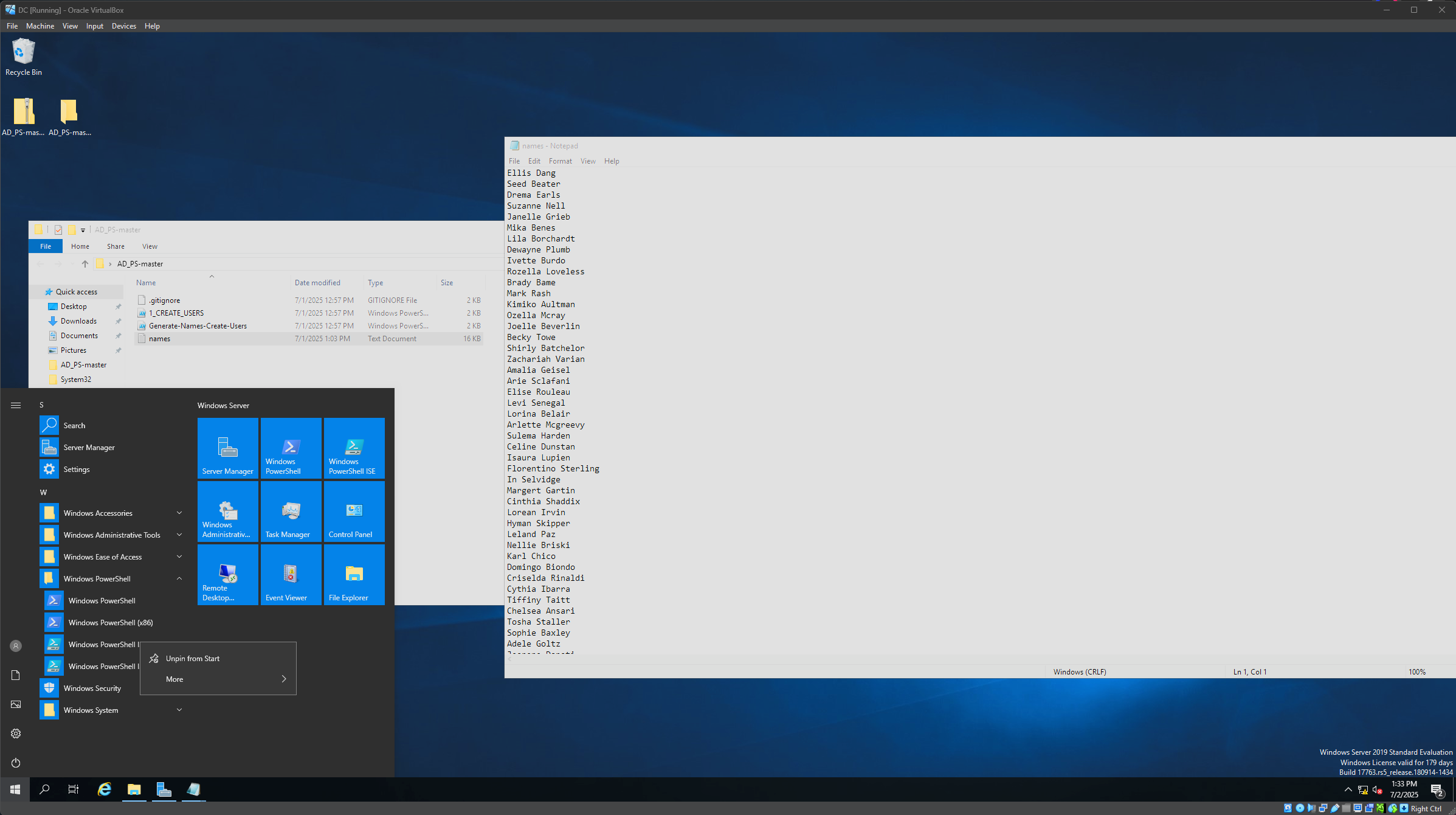Screen dimensions: 1456x815
Task: Click the Start menu user account icon
Action: 16,646
